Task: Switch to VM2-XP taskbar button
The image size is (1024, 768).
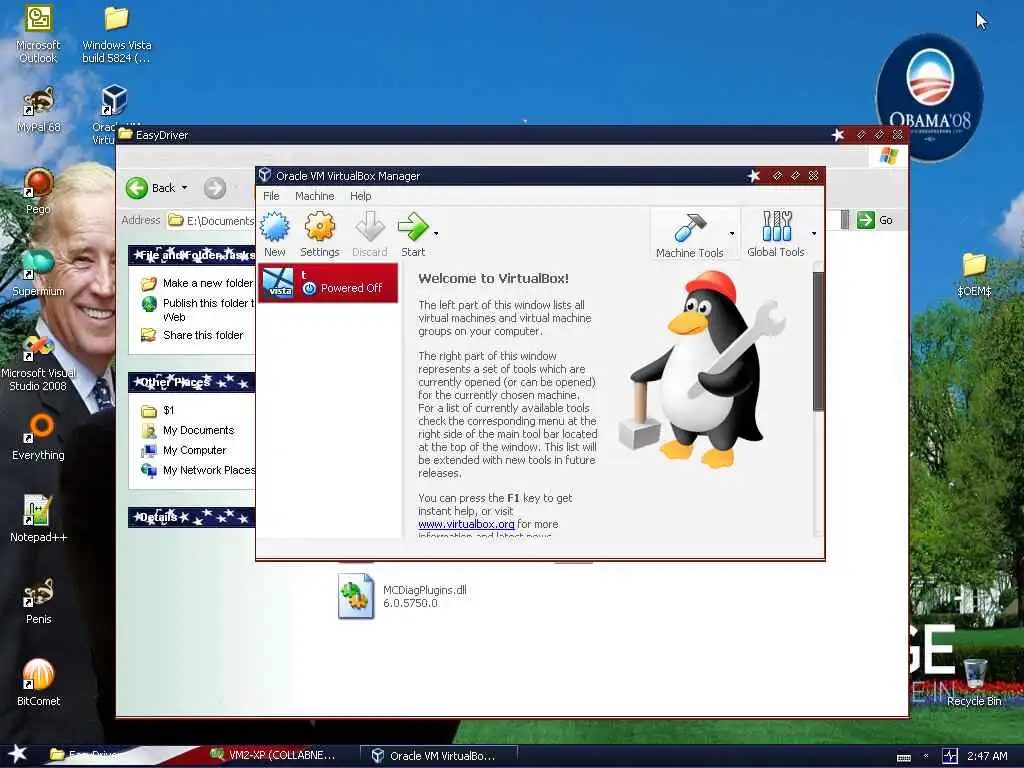Action: [x=274, y=755]
